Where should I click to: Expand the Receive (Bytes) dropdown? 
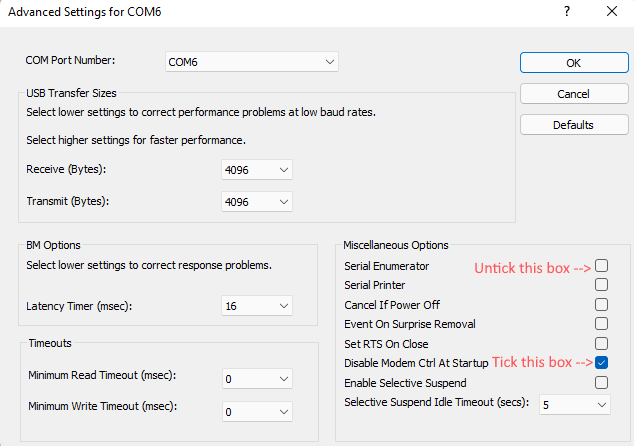point(257,170)
